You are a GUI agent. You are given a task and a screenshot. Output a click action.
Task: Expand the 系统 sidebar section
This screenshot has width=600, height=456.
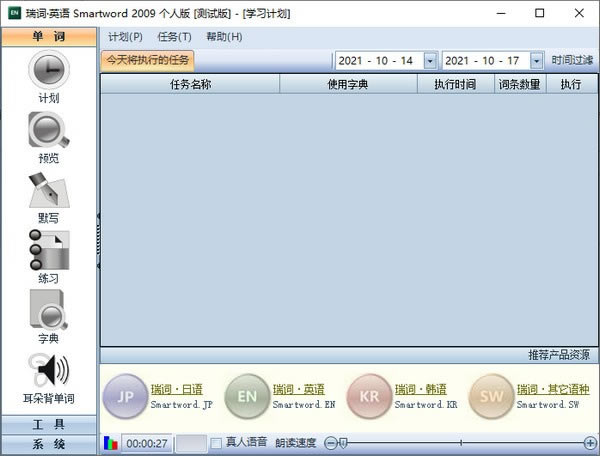pos(48,444)
